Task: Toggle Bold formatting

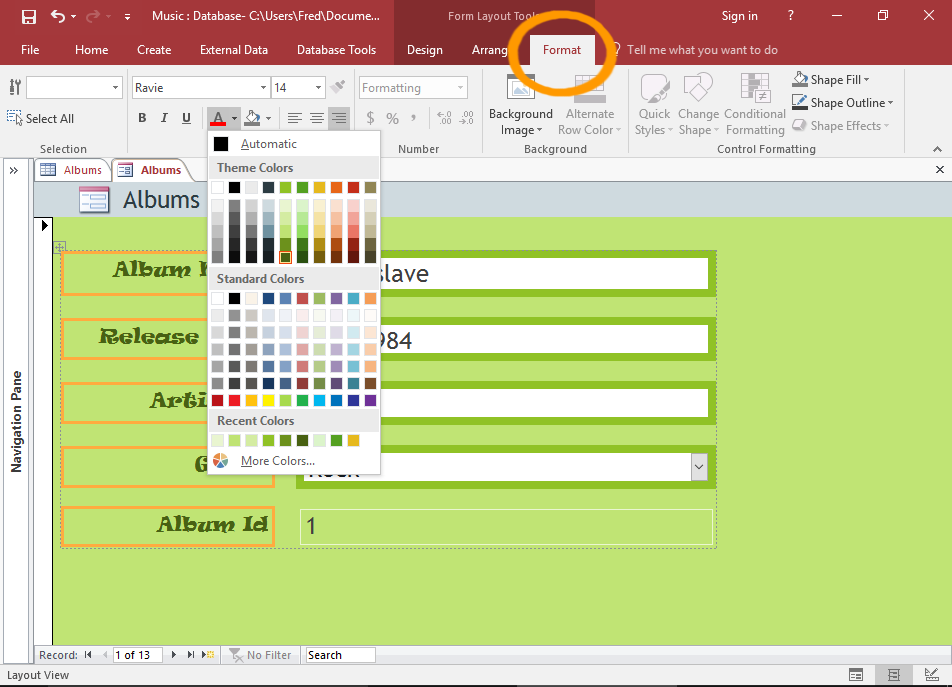Action: pos(142,118)
